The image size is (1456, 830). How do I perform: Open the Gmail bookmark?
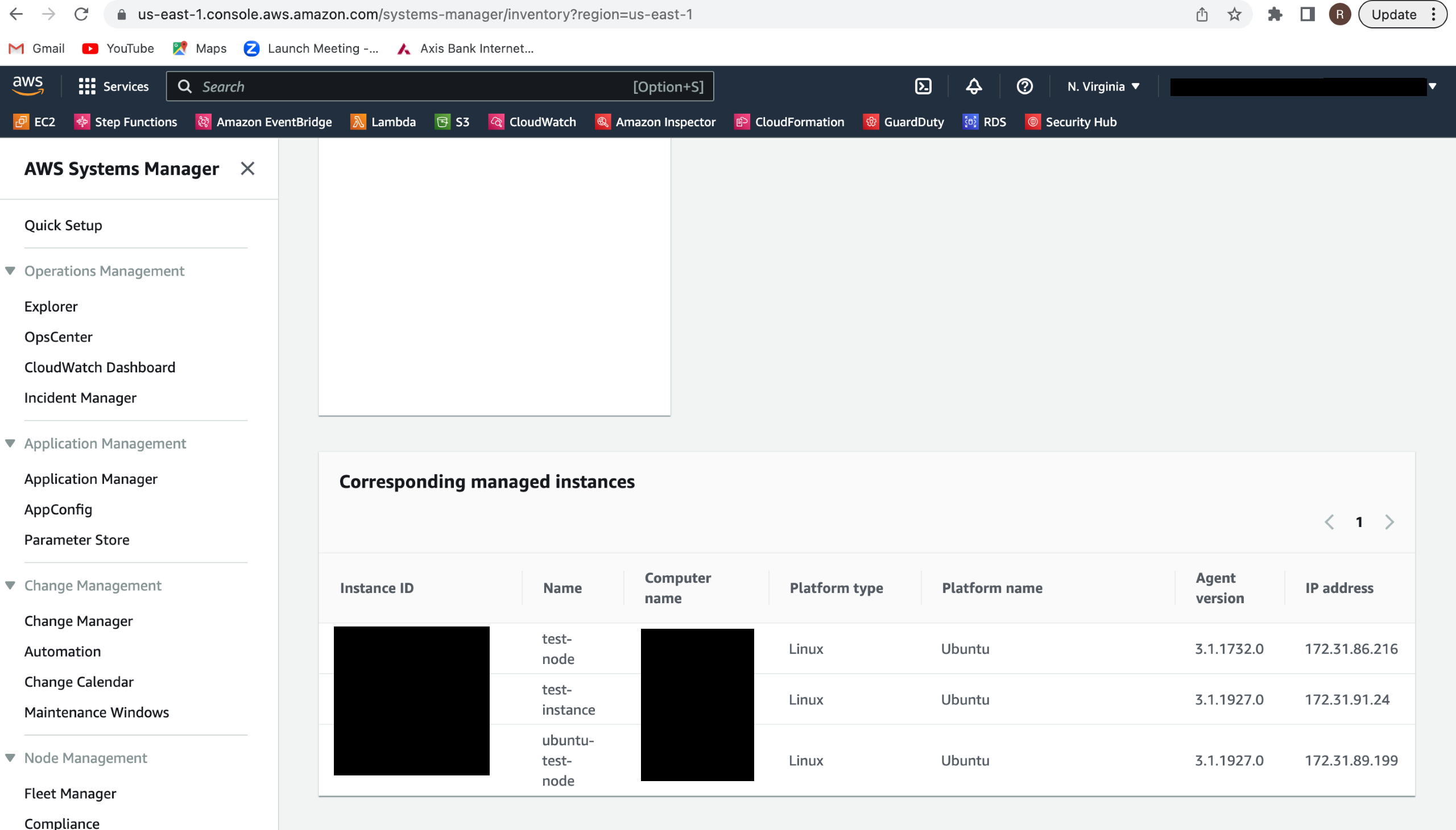tap(37, 48)
